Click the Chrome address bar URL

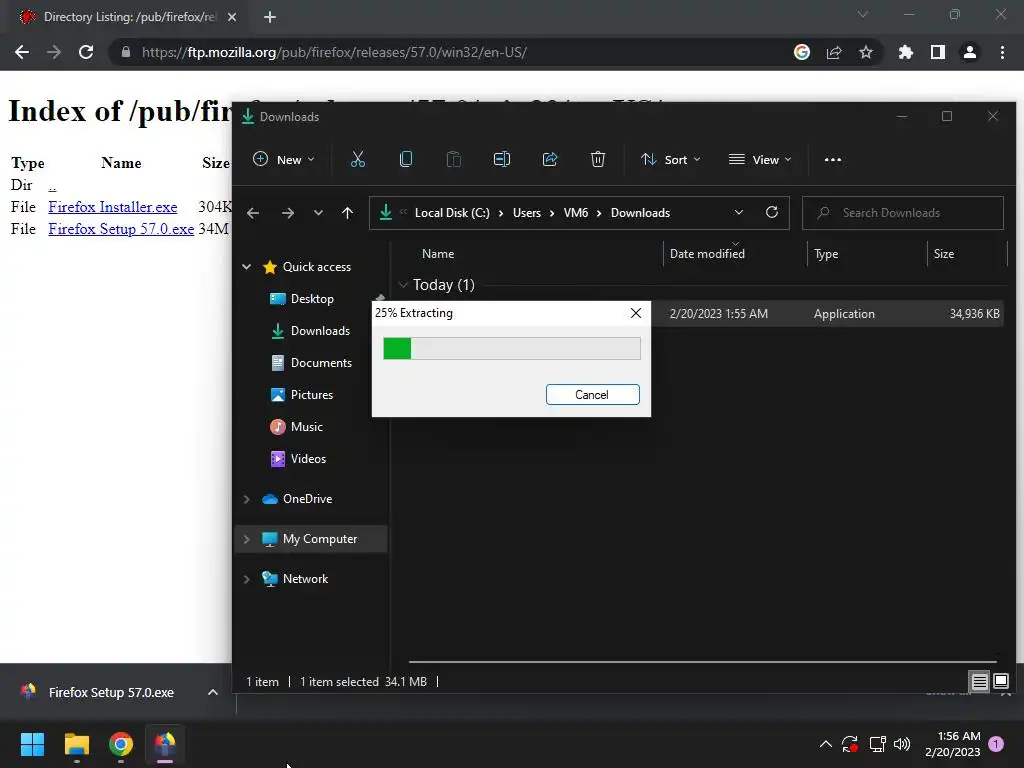coord(334,52)
